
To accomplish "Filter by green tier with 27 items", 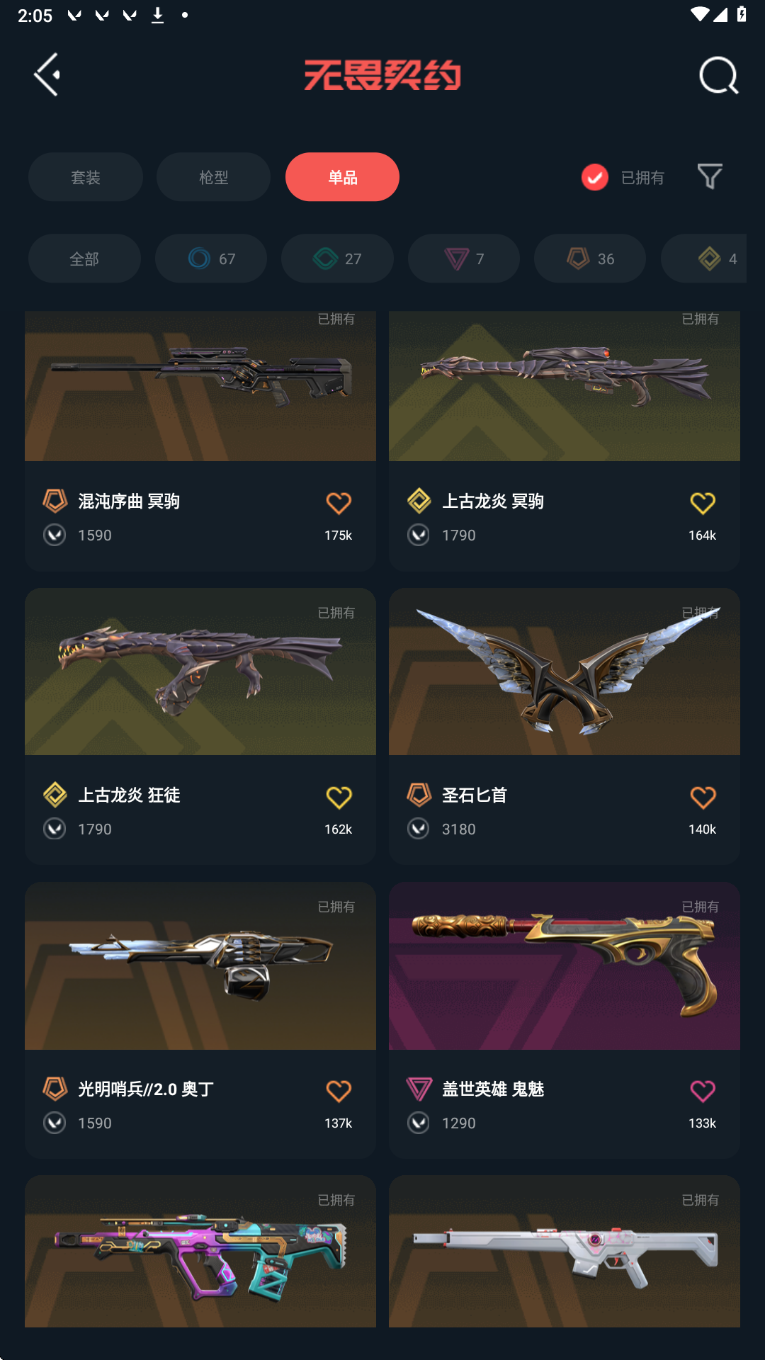I will 337,259.
